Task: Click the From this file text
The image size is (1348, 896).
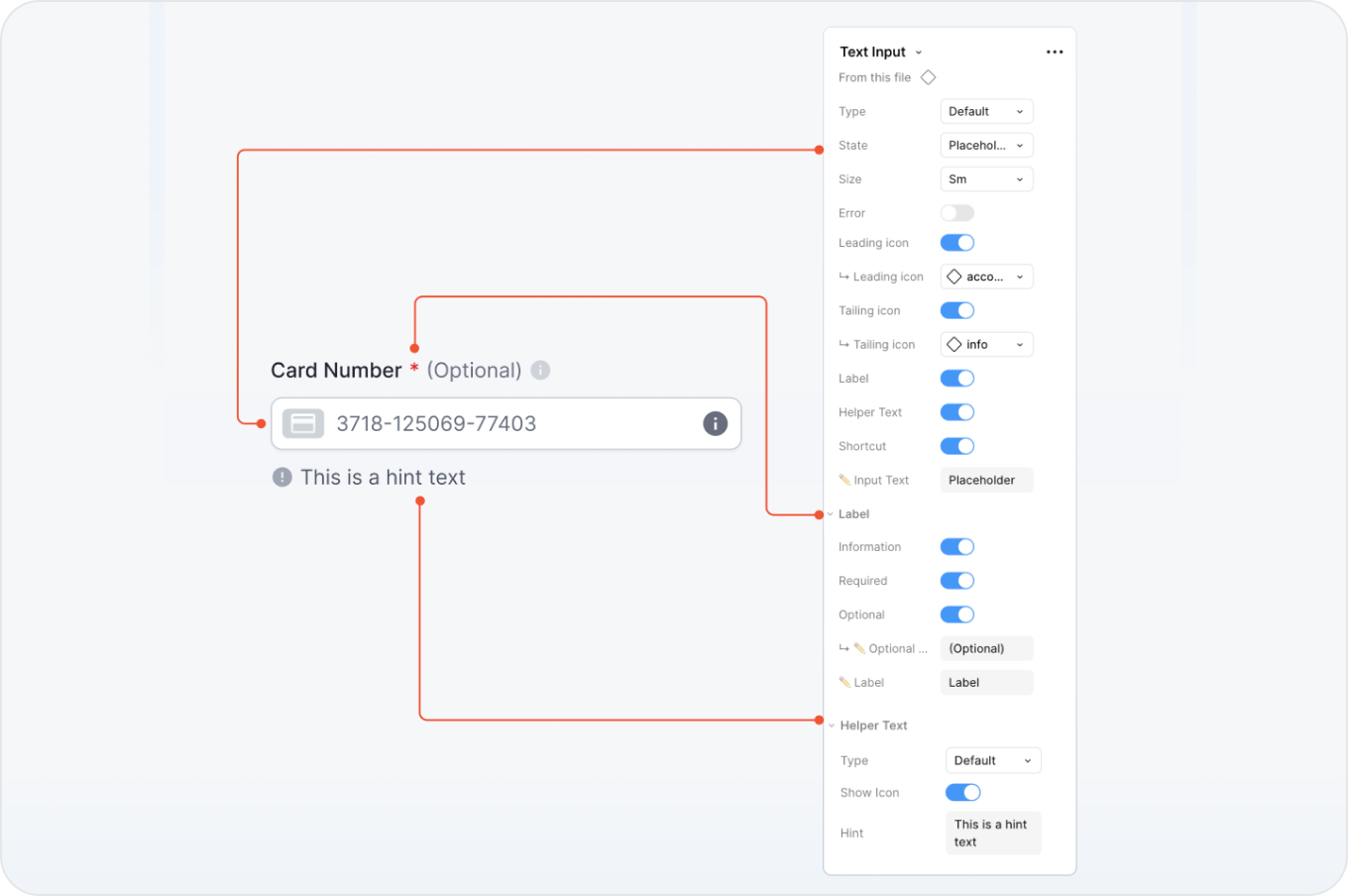Action: click(874, 77)
